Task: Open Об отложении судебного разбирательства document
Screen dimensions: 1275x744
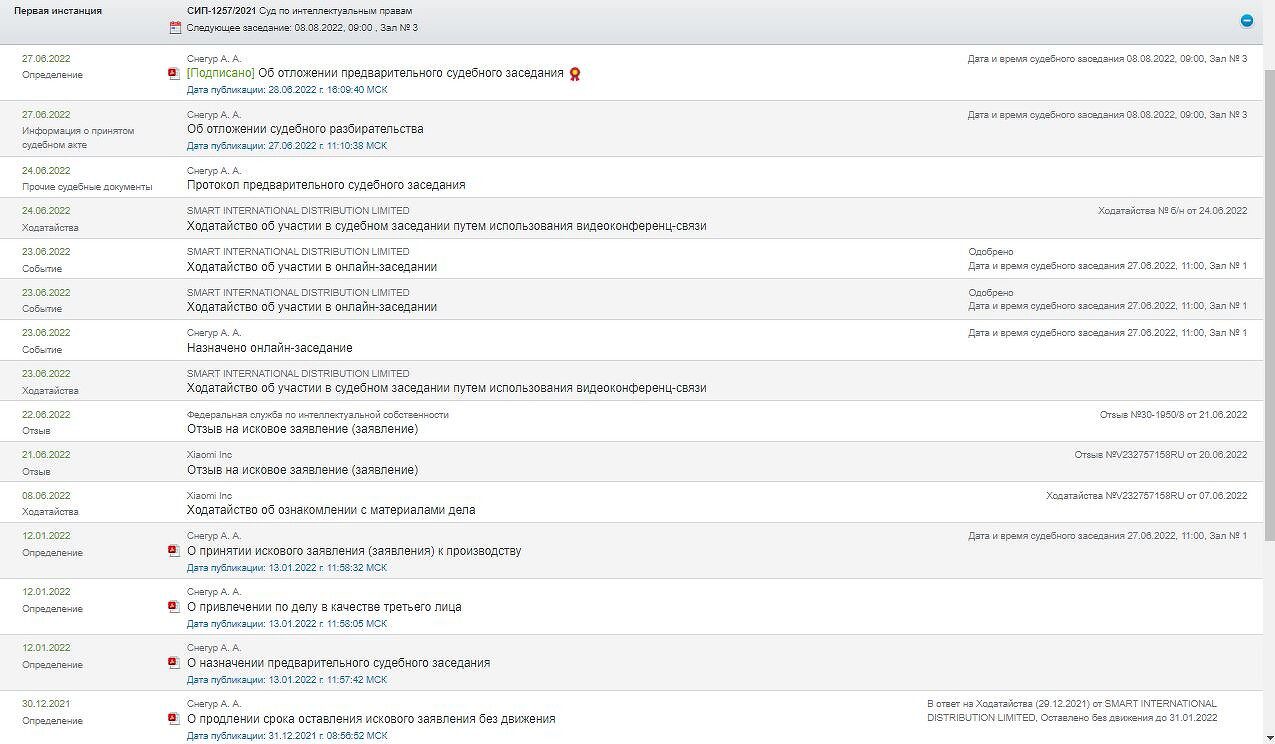Action: 305,129
